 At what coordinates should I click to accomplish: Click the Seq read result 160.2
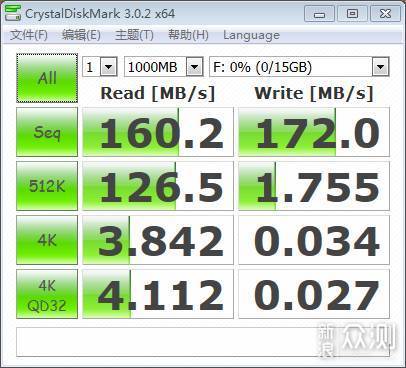(158, 132)
